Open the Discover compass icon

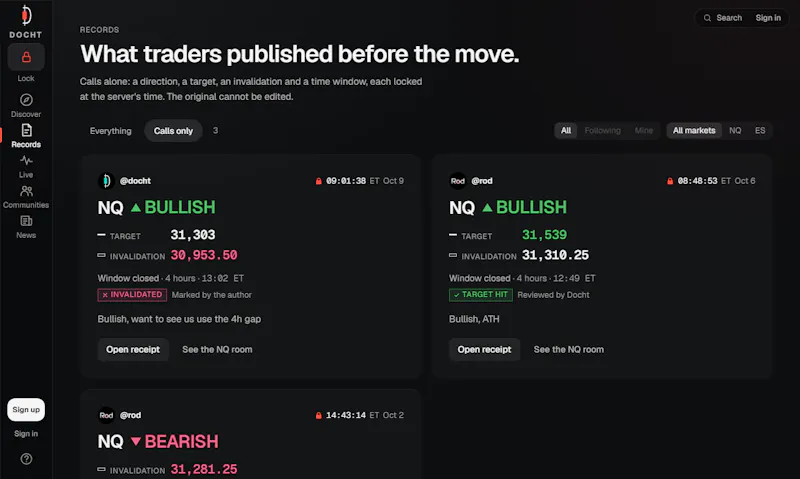coord(26,99)
